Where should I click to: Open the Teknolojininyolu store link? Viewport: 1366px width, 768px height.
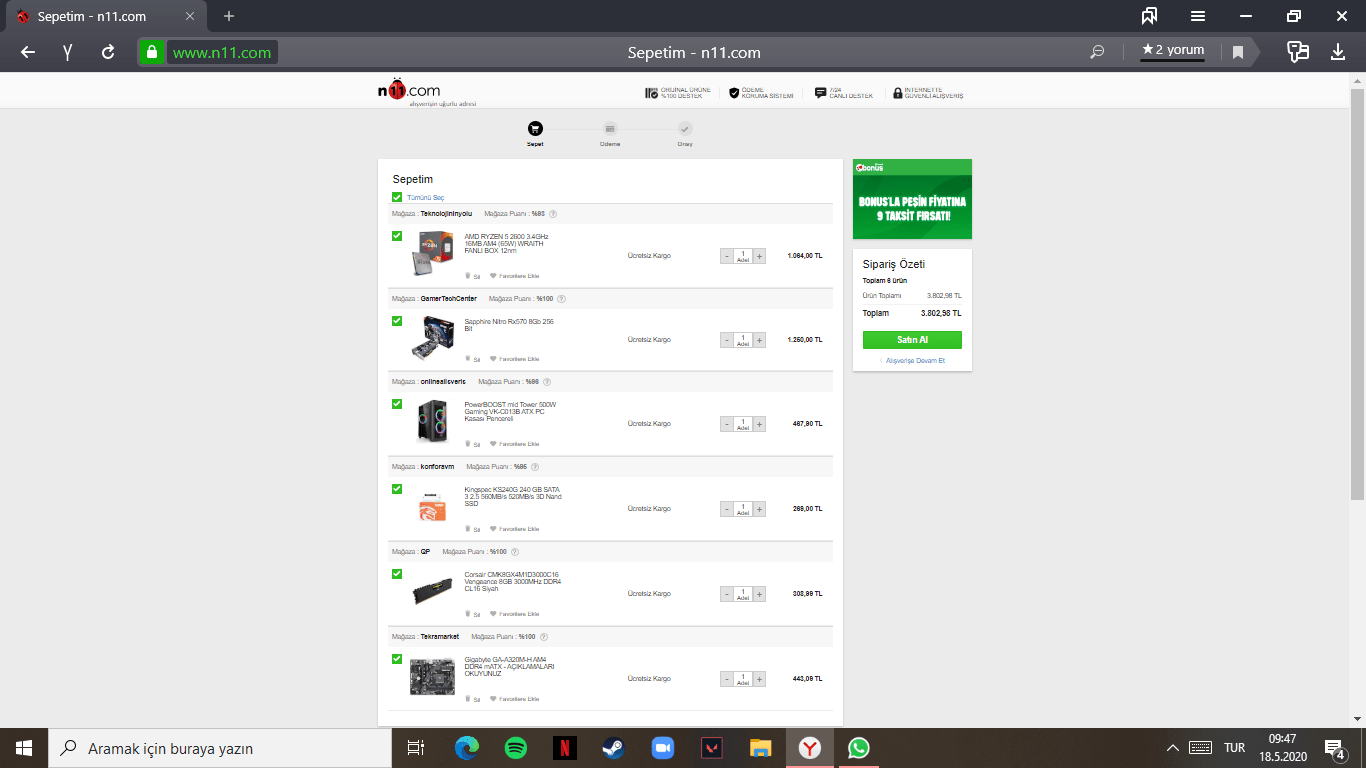pyautogui.click(x=446, y=214)
